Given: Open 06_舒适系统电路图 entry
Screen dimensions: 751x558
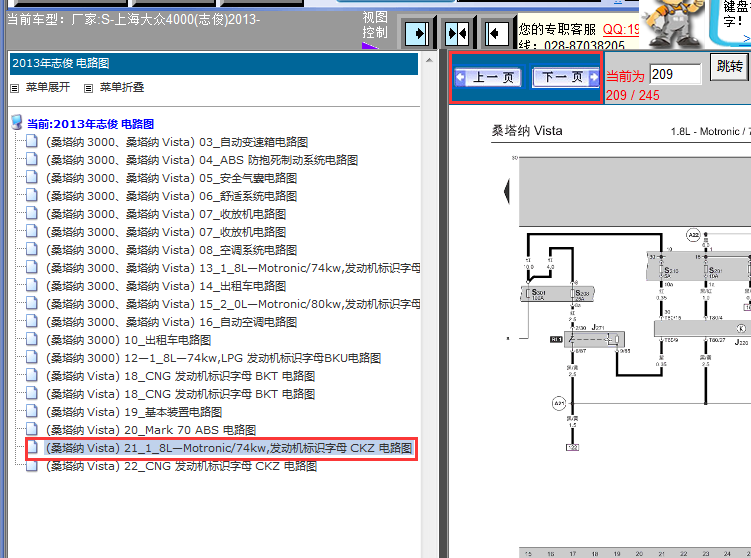Looking at the screenshot, I should pyautogui.click(x=171, y=196).
